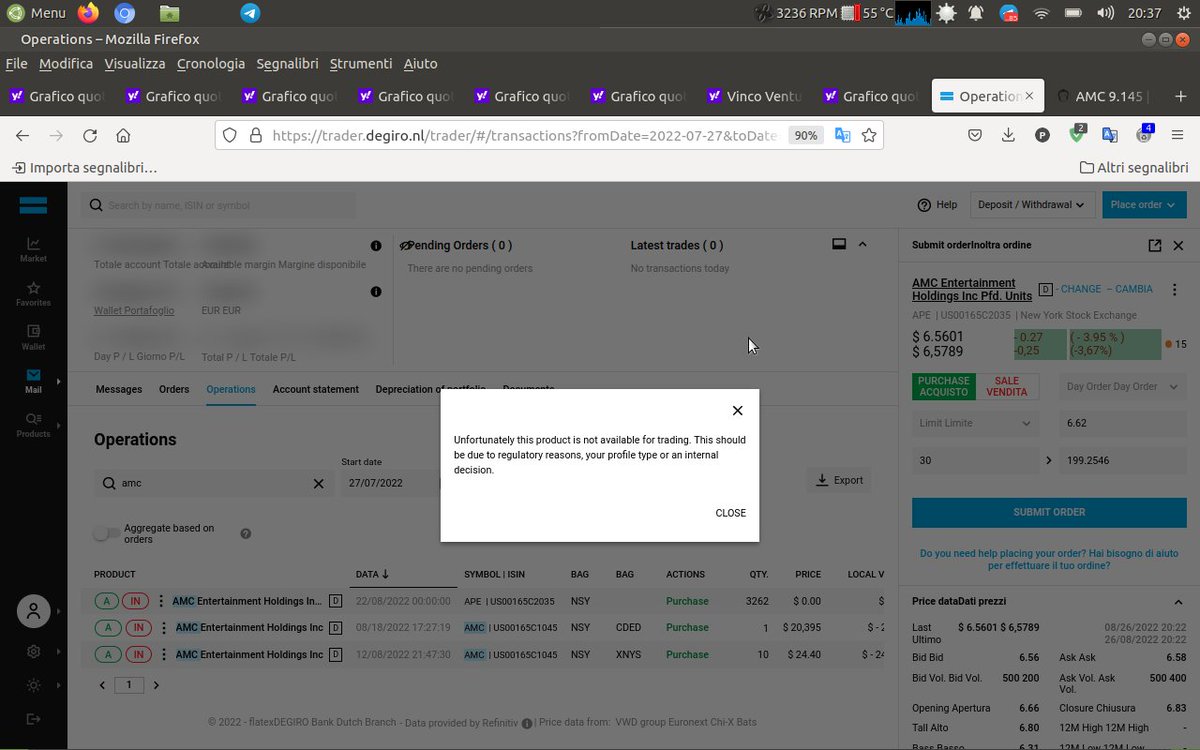
Task: Click the CHANGE – CAMBIA product link
Action: tap(1106, 289)
